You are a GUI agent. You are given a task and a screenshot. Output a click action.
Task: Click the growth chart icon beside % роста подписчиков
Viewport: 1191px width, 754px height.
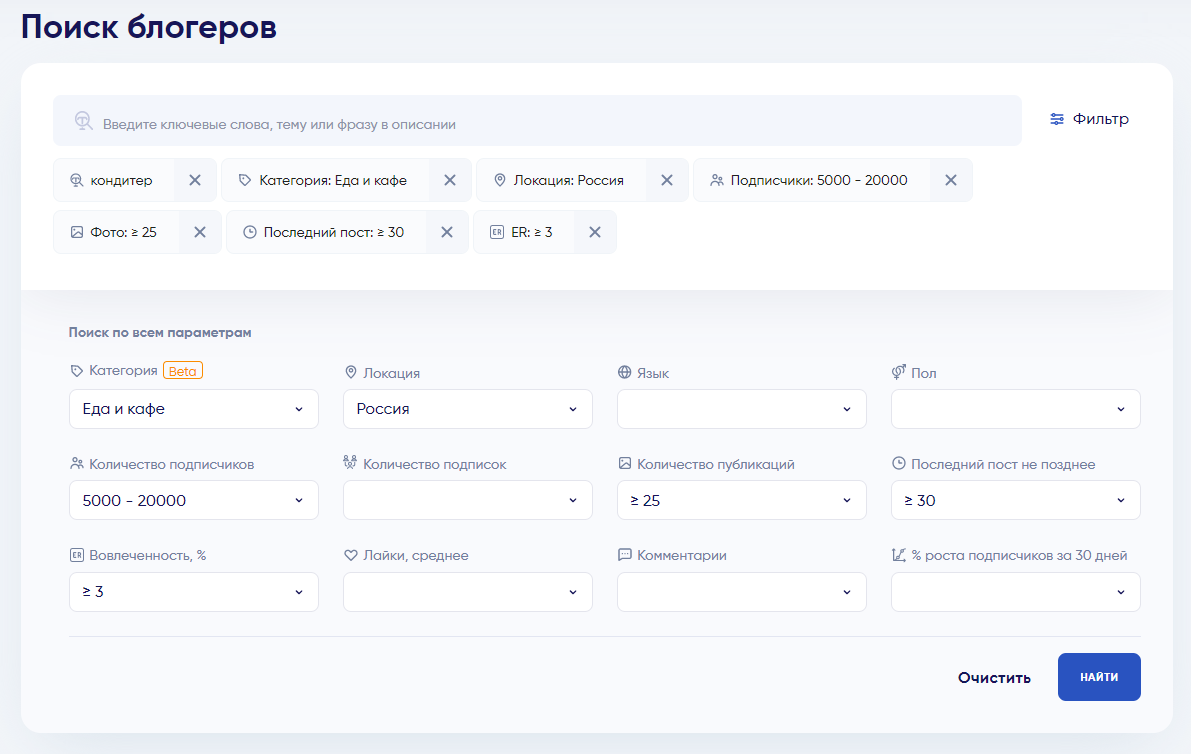[x=899, y=555]
